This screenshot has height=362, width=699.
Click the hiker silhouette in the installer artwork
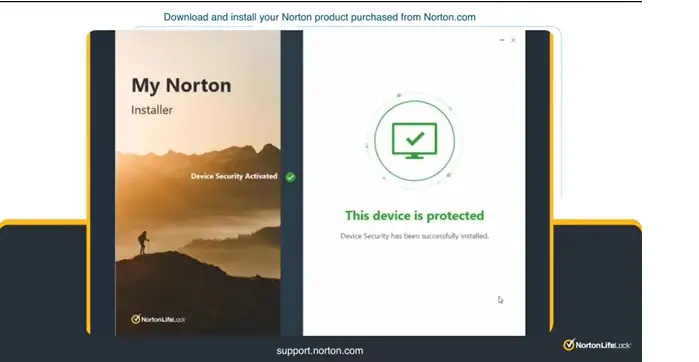click(x=144, y=243)
